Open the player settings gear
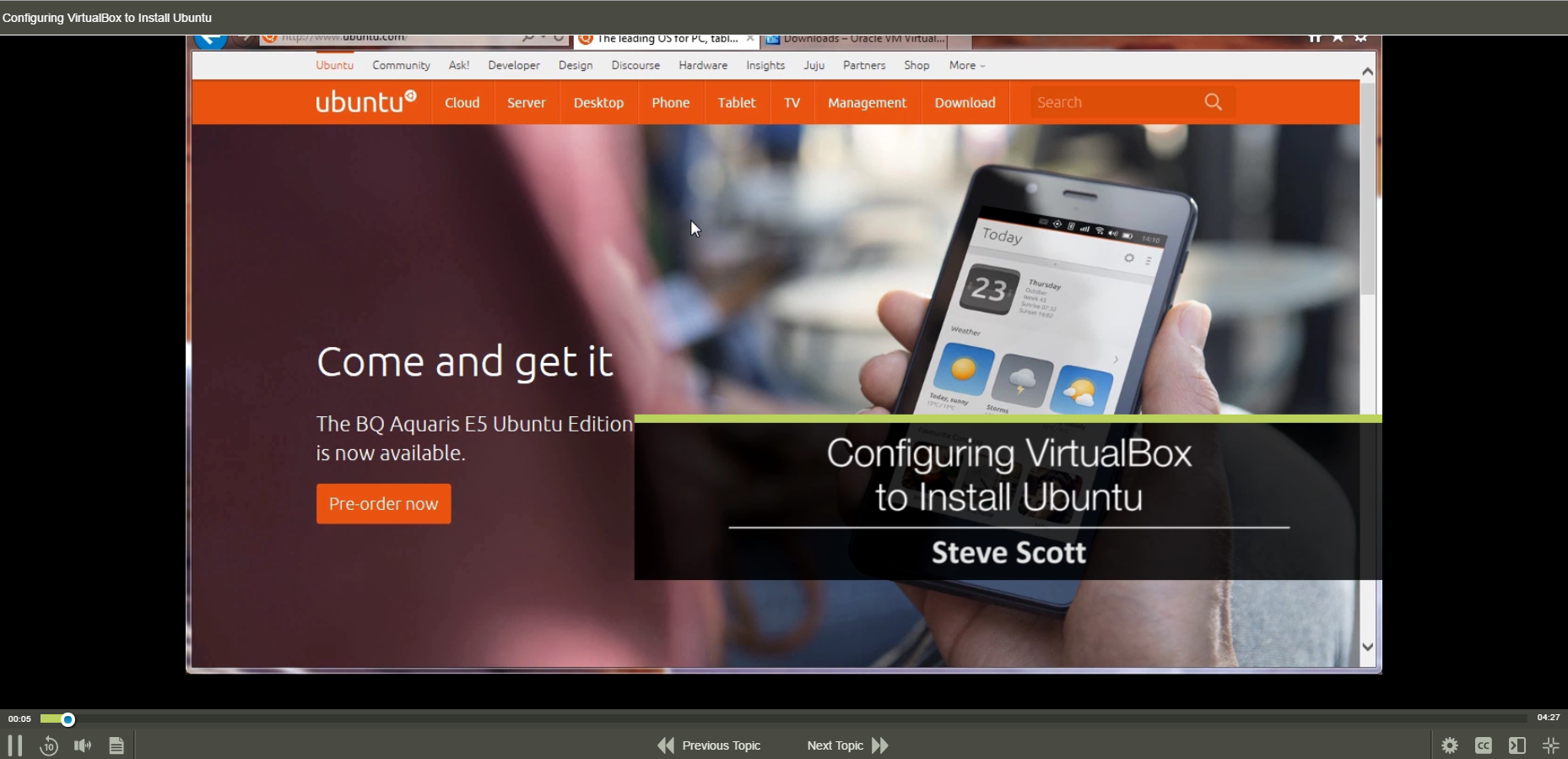This screenshot has width=1568, height=759. pyautogui.click(x=1450, y=745)
